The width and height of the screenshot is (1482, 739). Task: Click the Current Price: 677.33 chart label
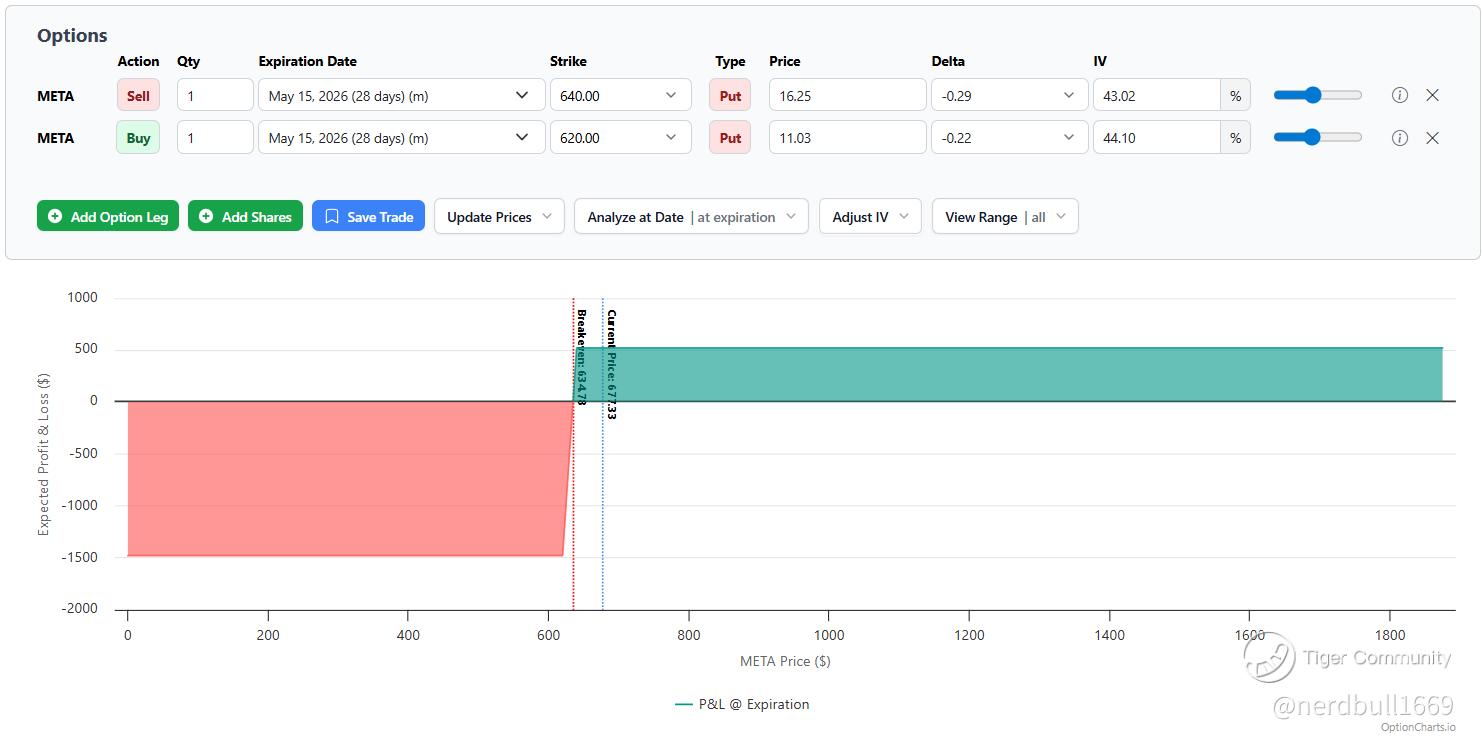(611, 364)
